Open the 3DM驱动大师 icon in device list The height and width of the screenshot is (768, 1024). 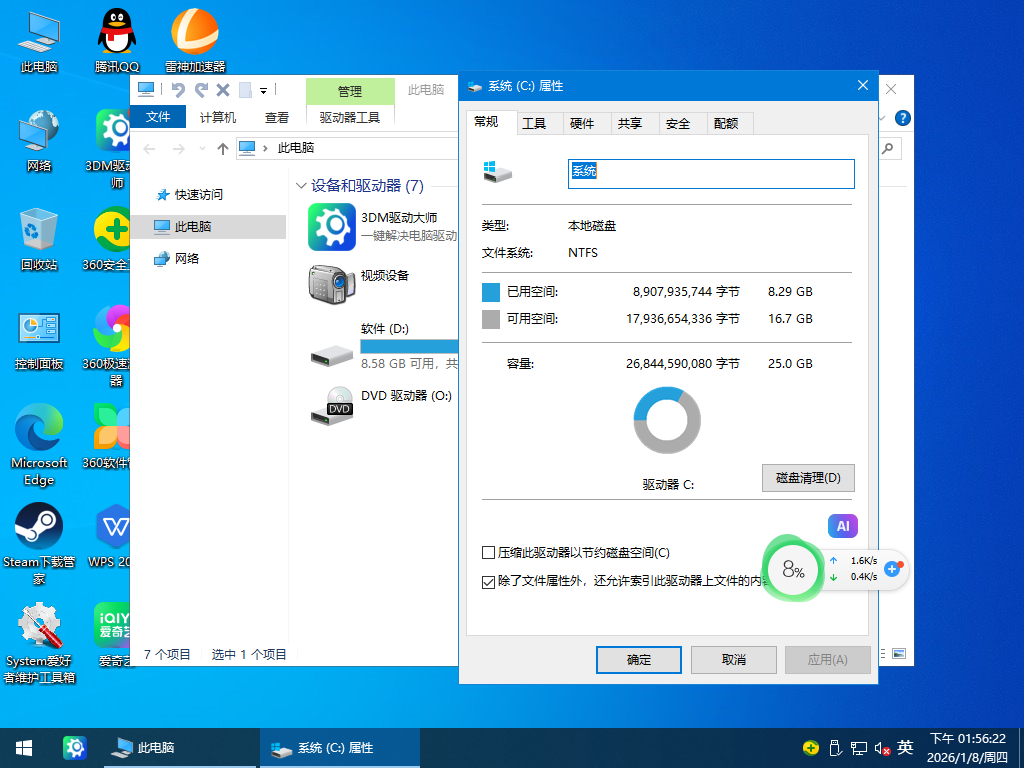331,227
